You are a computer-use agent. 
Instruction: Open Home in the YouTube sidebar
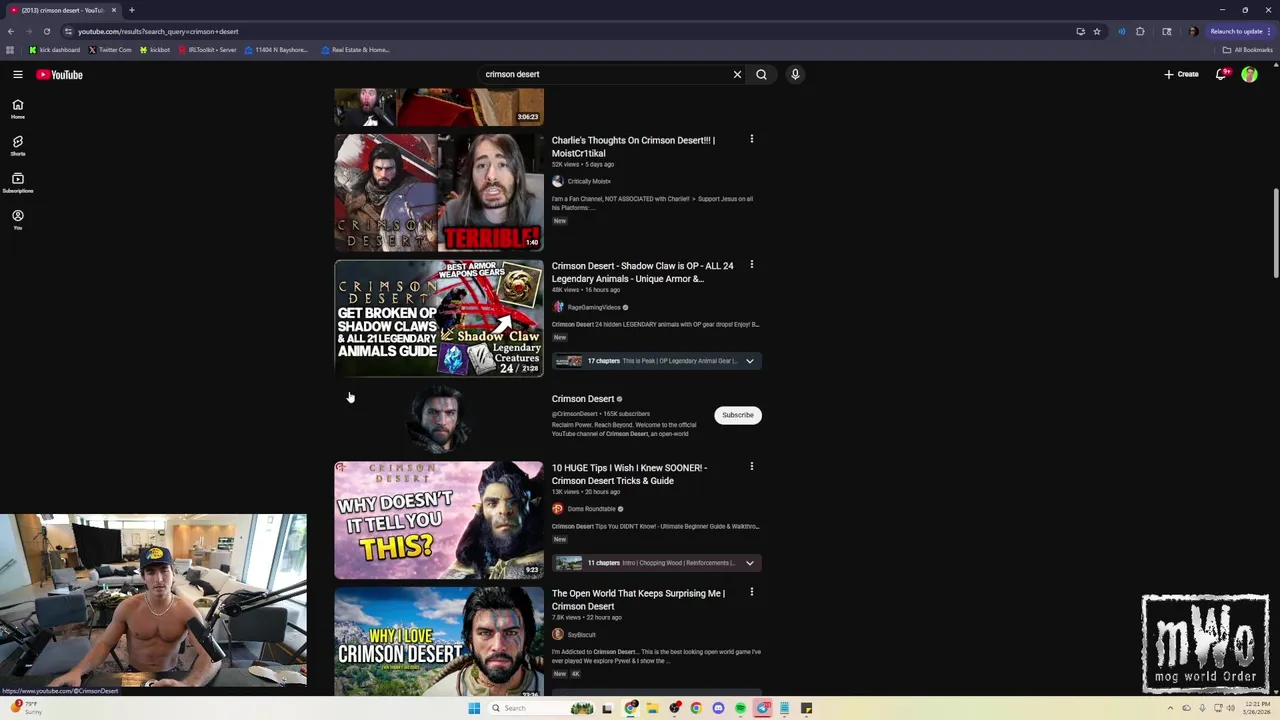18,109
